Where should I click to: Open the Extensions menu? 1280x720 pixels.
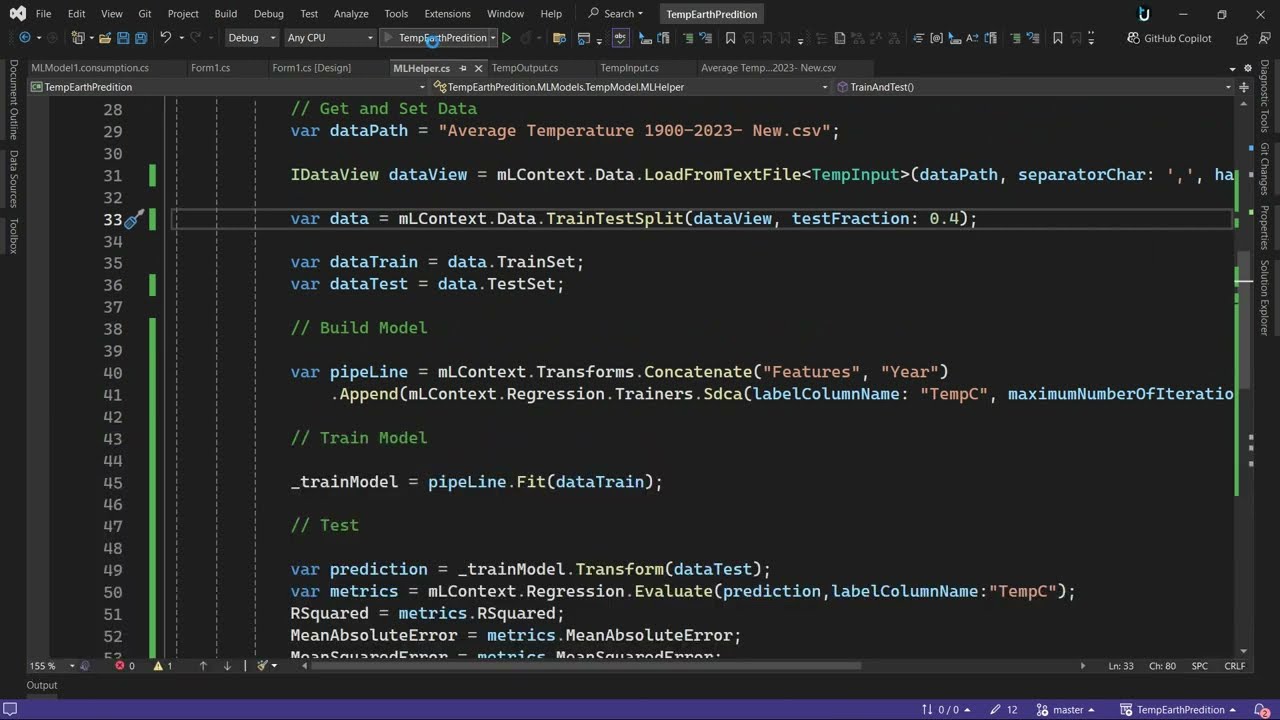tap(447, 14)
